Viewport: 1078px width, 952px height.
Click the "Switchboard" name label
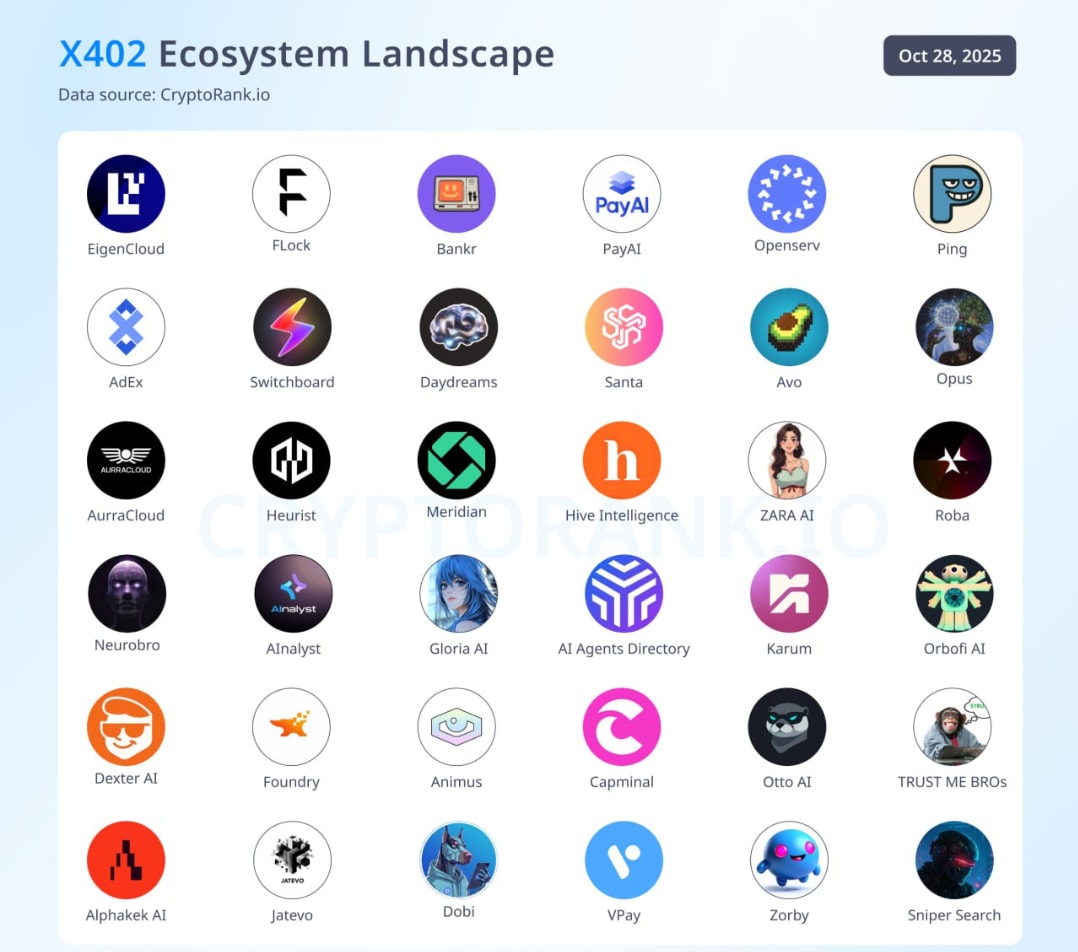click(292, 382)
